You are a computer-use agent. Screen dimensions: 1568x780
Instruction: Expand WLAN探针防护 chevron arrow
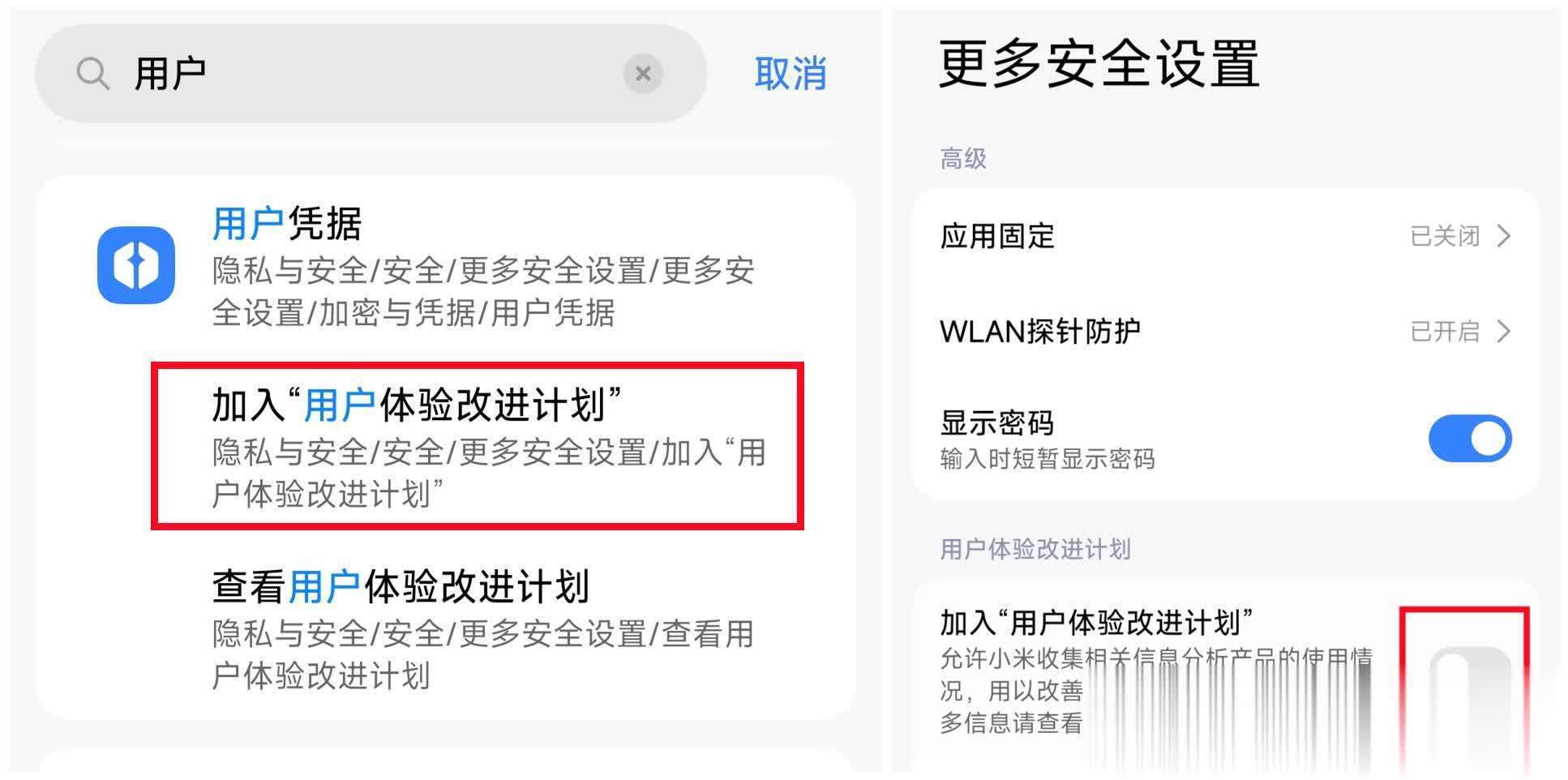tap(1504, 331)
